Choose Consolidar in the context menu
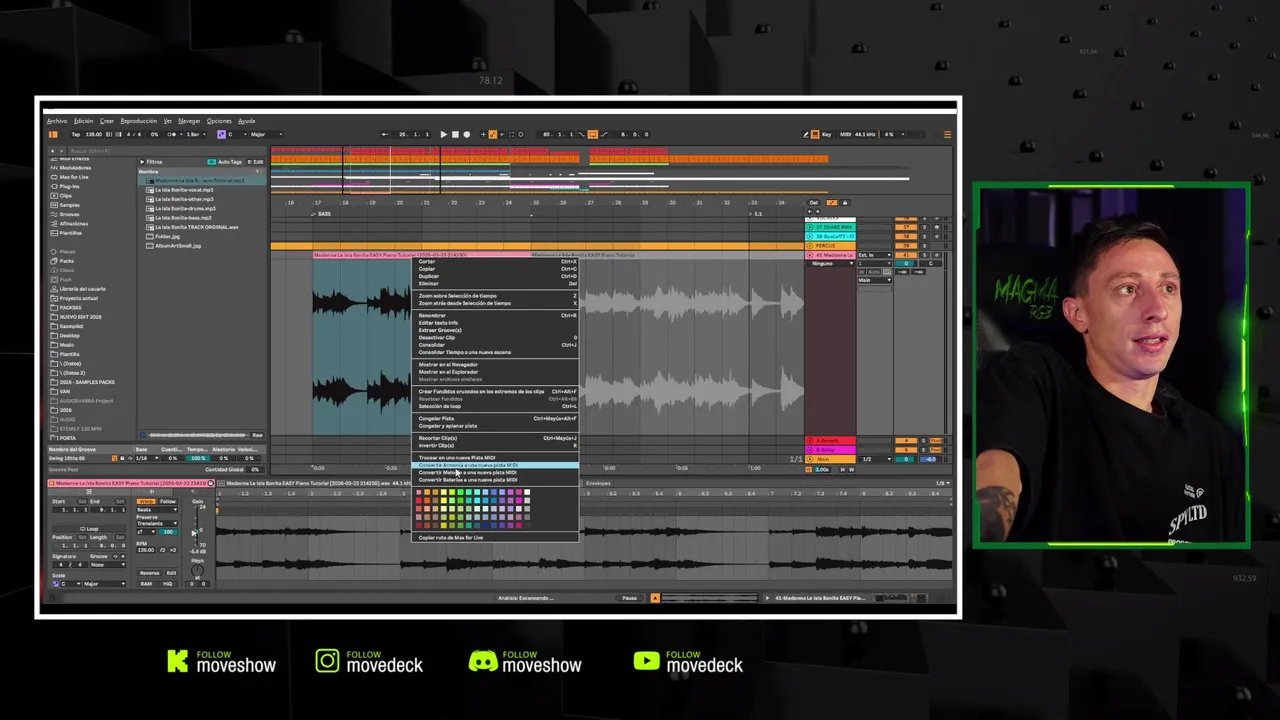Viewport: 1280px width, 720px height. 496,345
